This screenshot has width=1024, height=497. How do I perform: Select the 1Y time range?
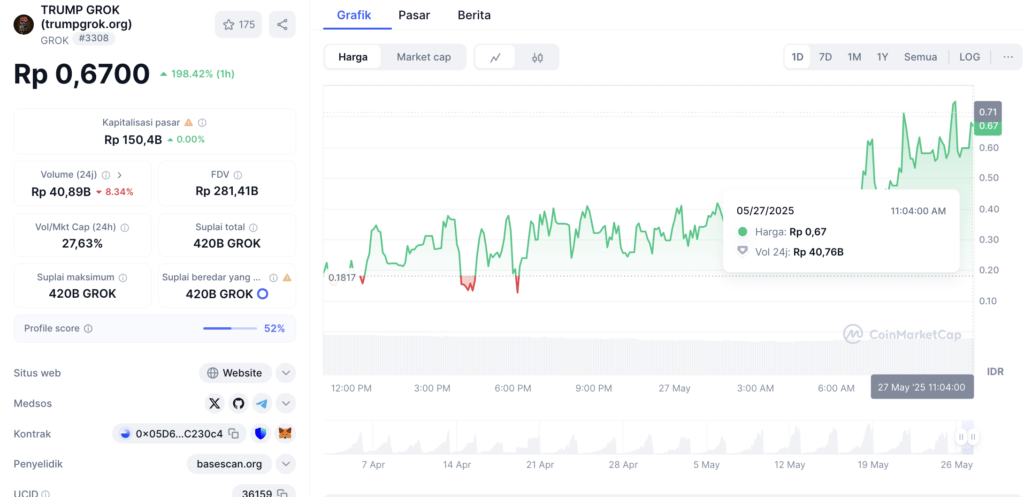click(x=882, y=57)
